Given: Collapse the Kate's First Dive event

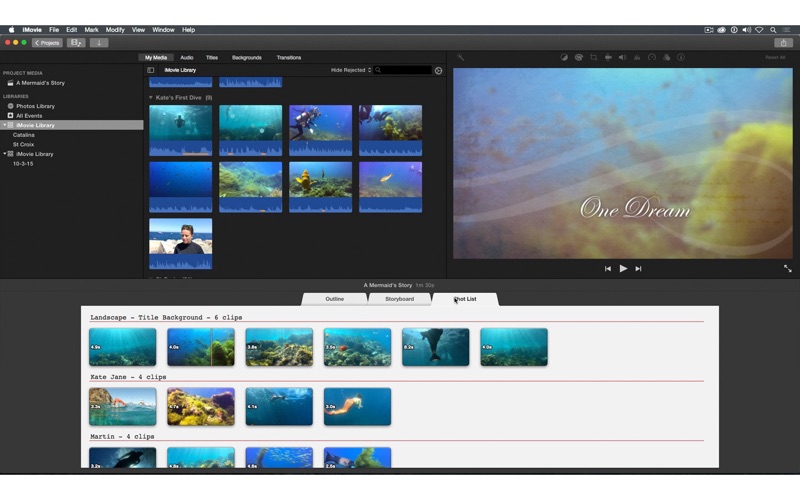Looking at the screenshot, I should 151,98.
